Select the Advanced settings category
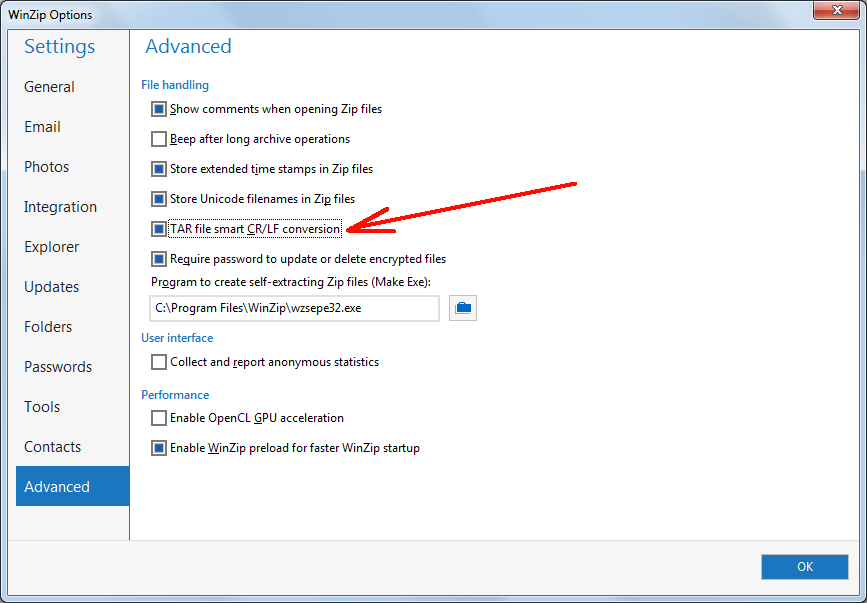The image size is (867, 603). pos(72,486)
